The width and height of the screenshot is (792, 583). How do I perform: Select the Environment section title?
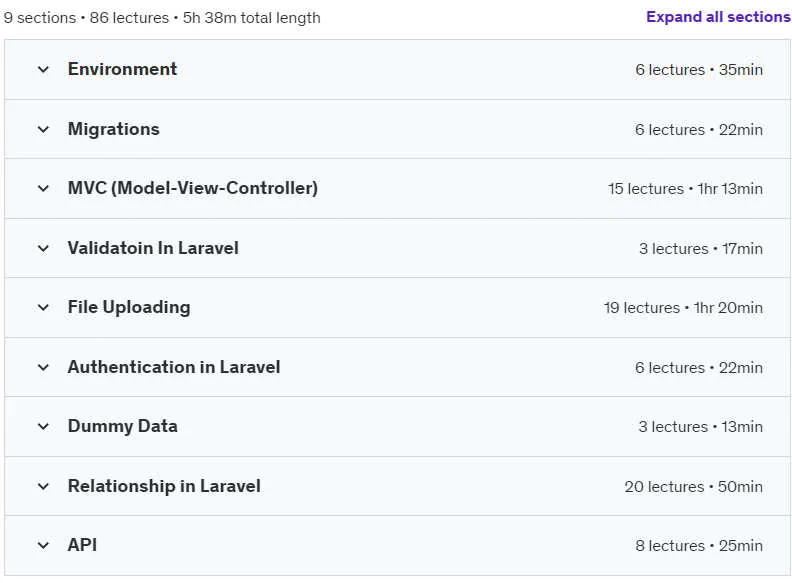122,69
